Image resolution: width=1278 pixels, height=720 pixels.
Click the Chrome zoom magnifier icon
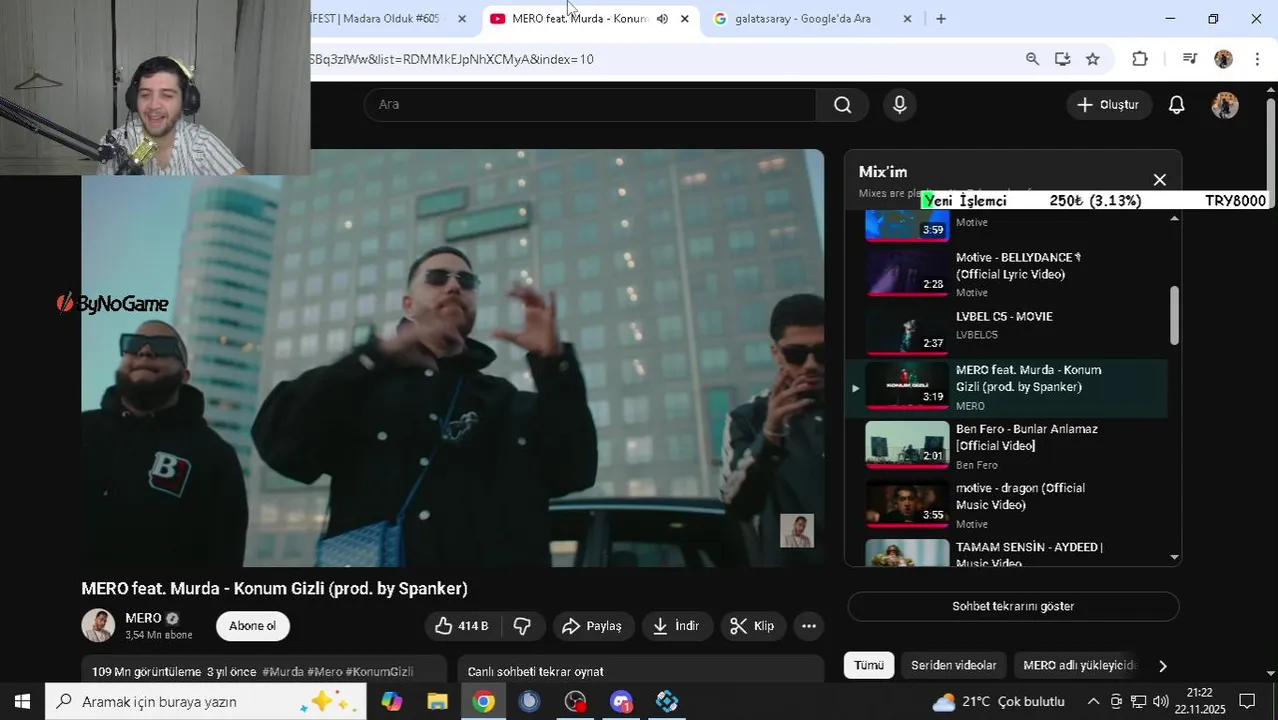pos(1032,59)
